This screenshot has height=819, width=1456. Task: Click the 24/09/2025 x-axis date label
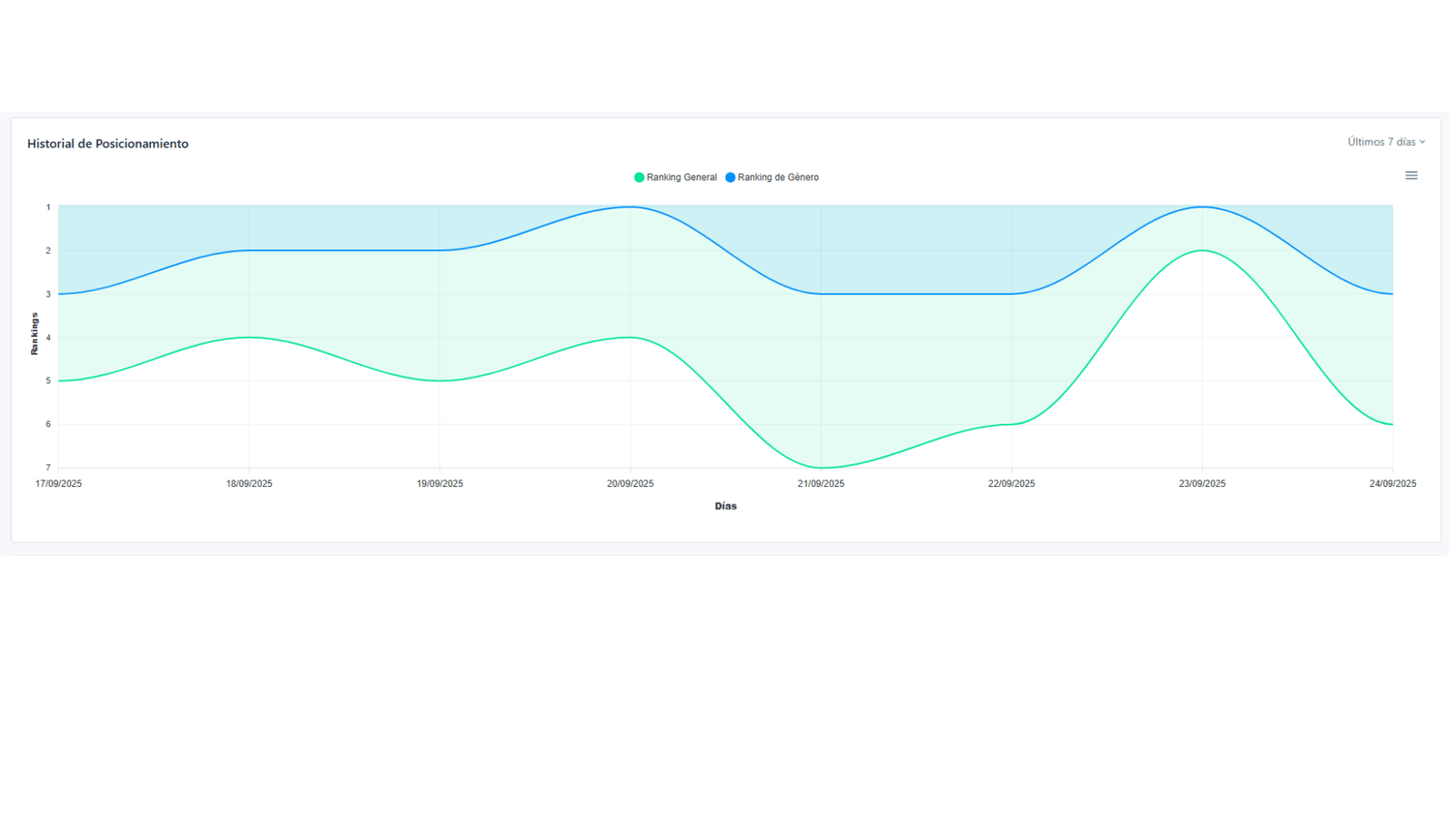[1392, 484]
